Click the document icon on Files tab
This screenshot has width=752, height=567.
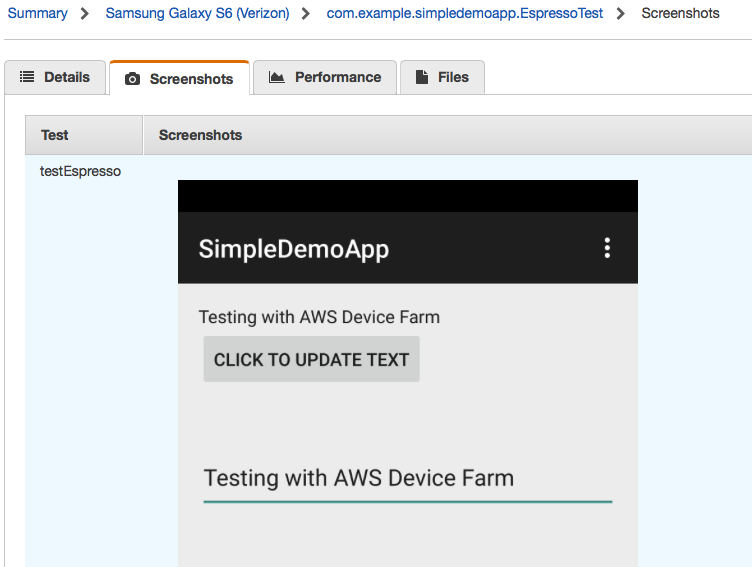[x=422, y=77]
